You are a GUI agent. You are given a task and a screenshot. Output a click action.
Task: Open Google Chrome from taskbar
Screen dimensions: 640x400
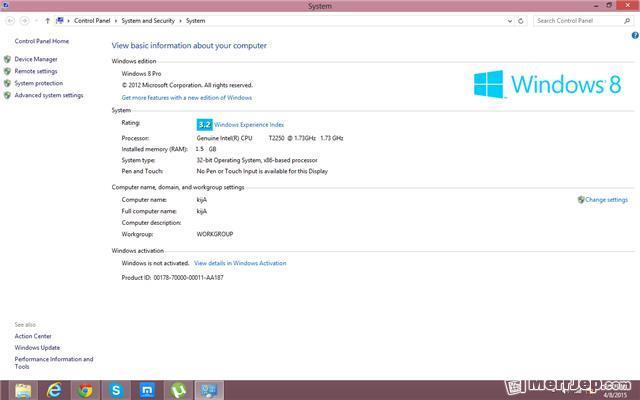point(85,391)
